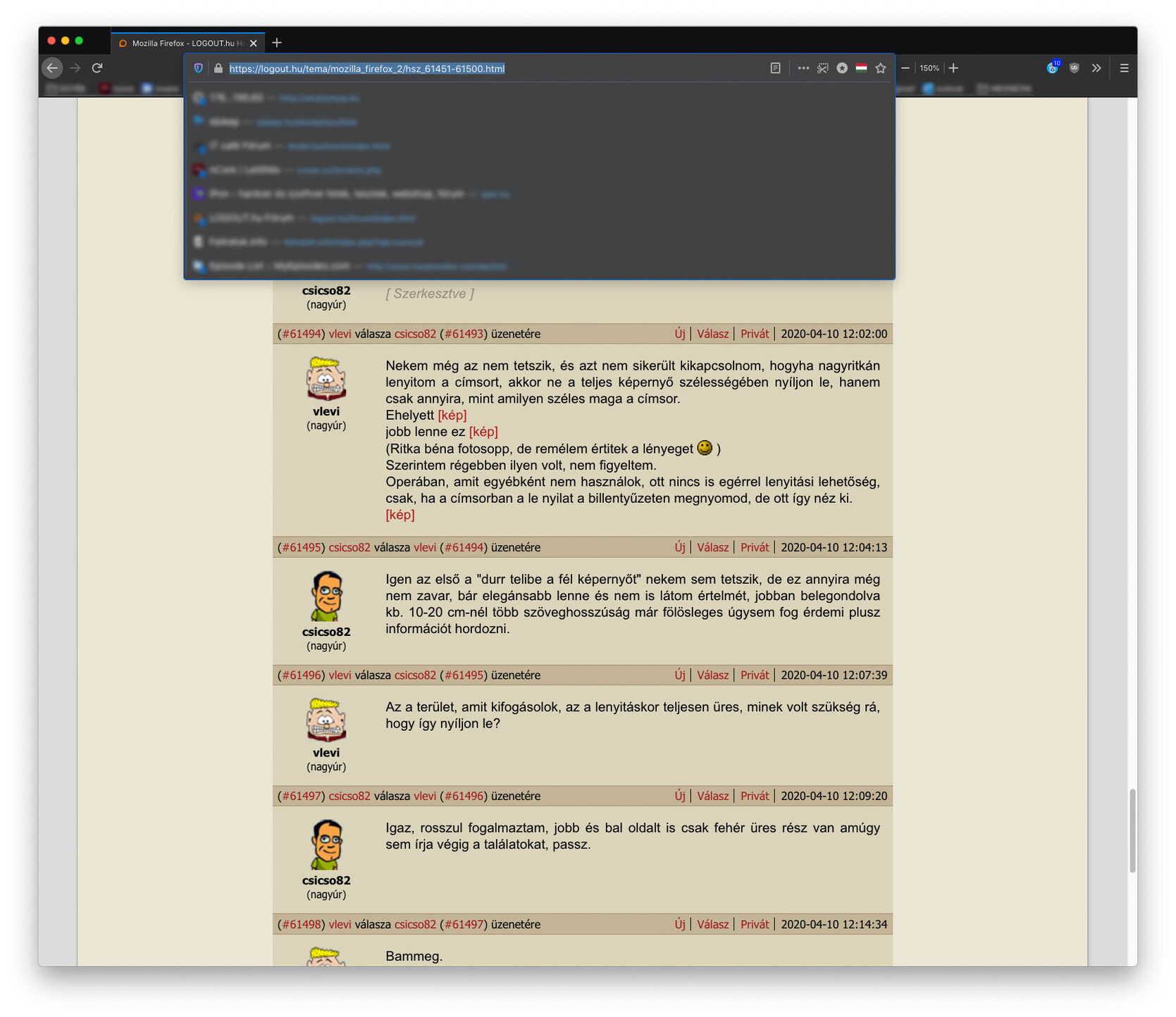Click Privát in post #61497 header

tap(755, 796)
